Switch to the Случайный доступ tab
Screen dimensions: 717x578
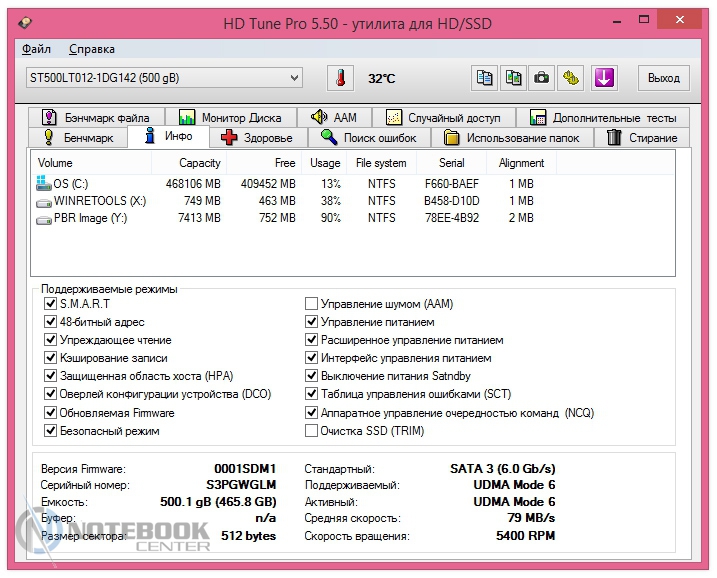pos(444,118)
